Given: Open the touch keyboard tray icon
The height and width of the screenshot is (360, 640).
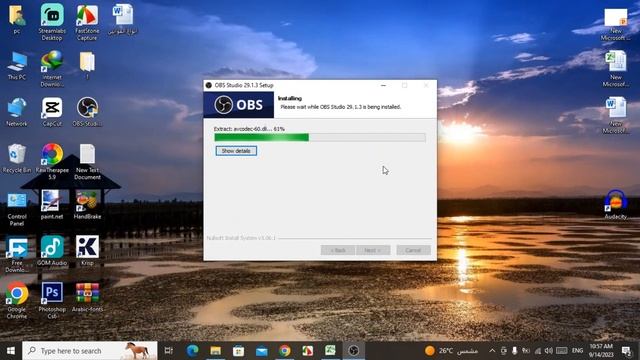Looking at the screenshot, I should (562, 351).
